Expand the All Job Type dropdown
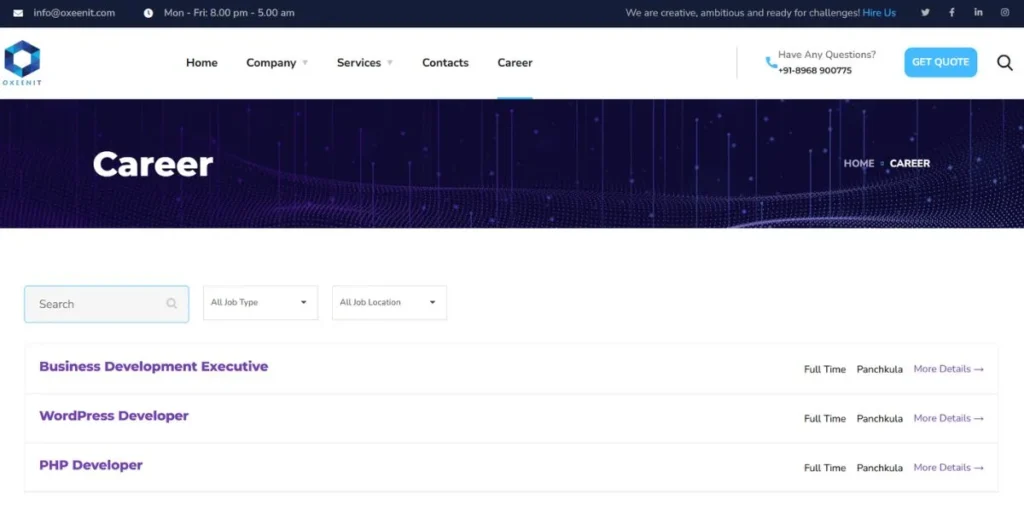The image size is (1024, 512). (x=260, y=303)
